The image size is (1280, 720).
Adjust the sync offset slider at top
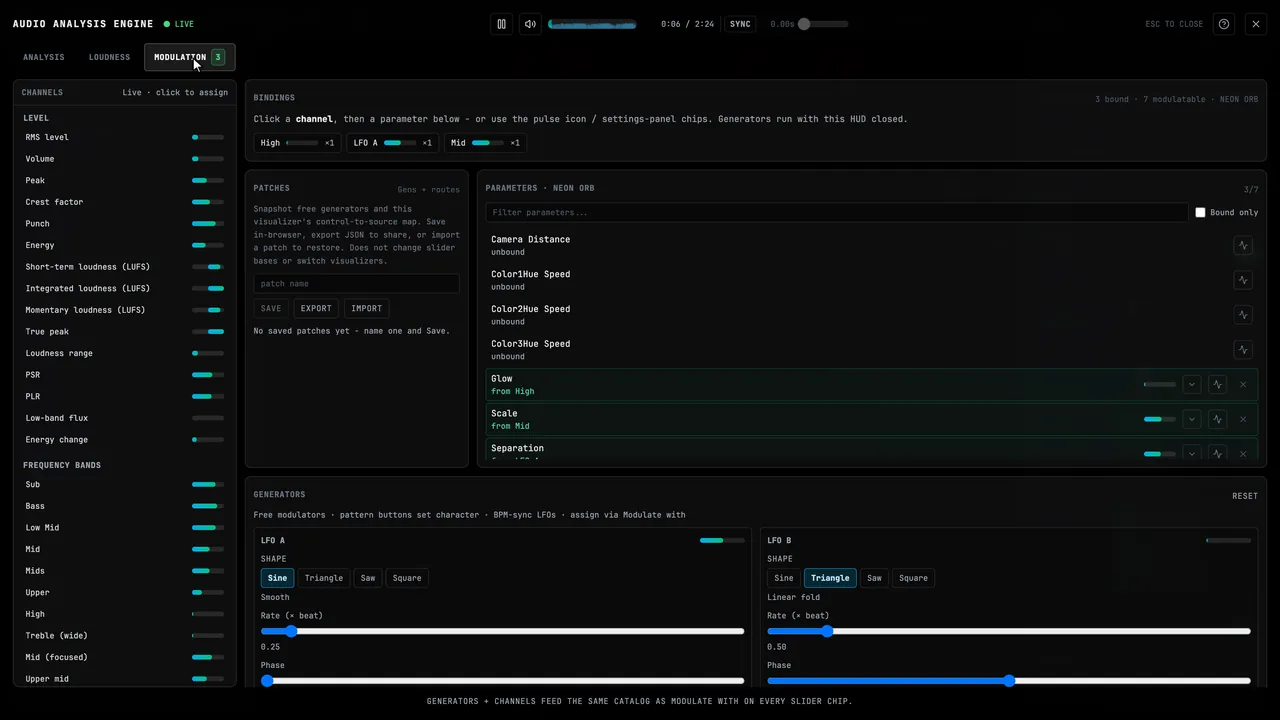pyautogui.click(x=823, y=24)
